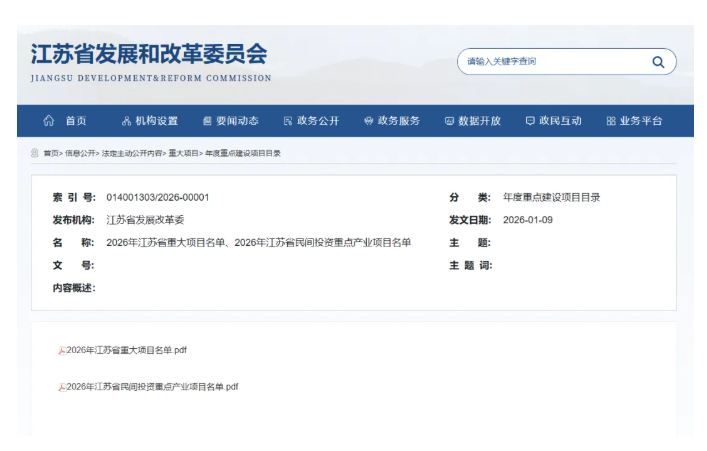Click the 政务服务 service icon

tap(368, 121)
